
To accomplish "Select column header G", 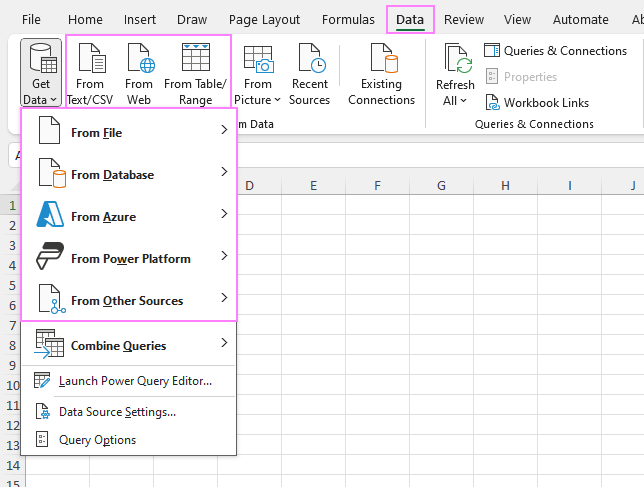I will click(441, 185).
